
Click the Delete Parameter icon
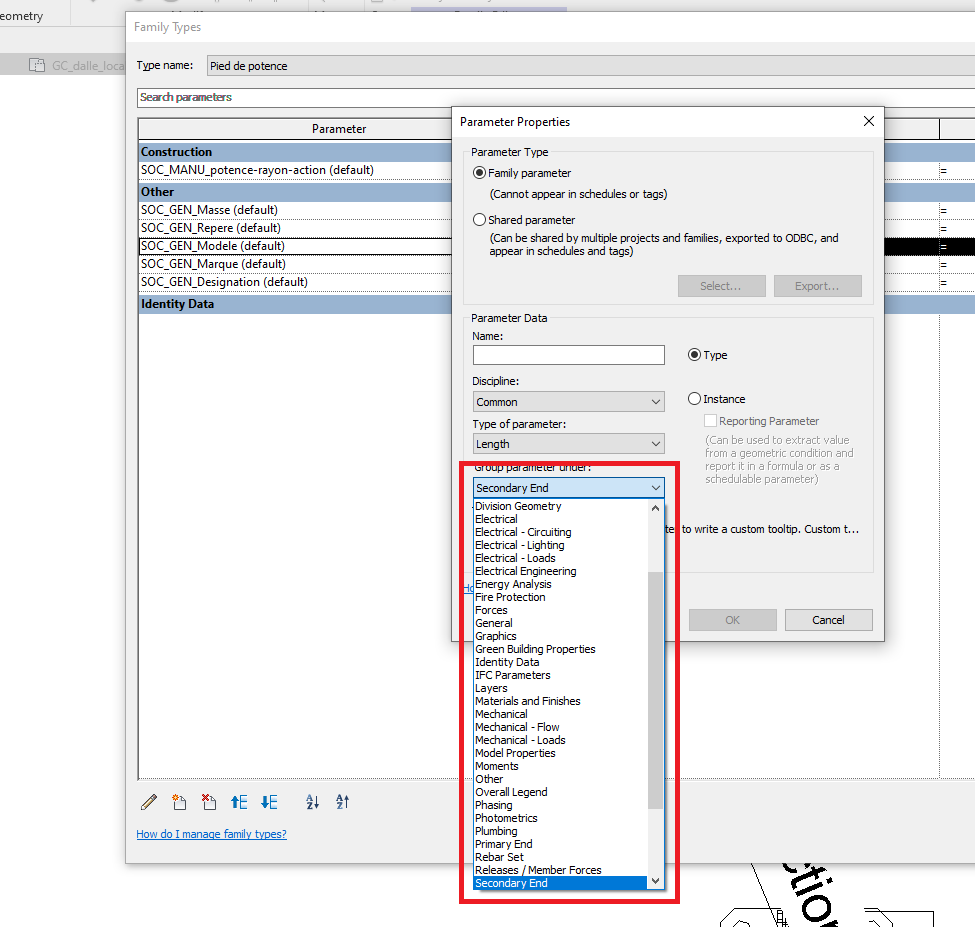[208, 802]
